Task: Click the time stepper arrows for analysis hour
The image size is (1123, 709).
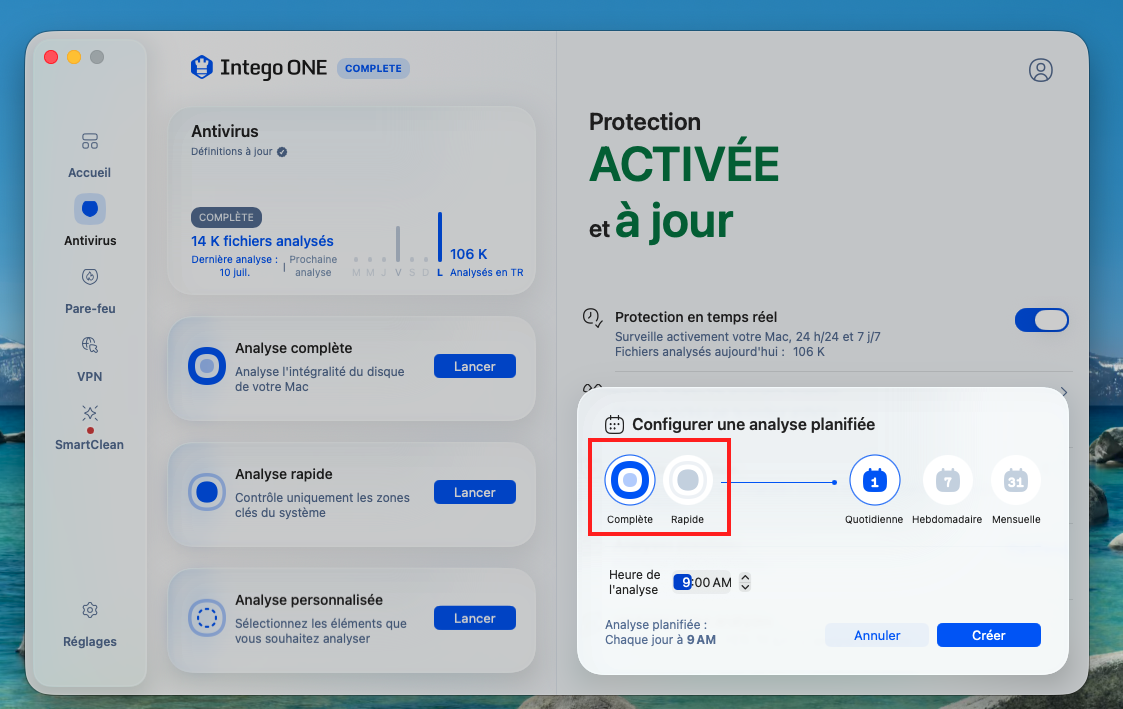Action: point(745,582)
